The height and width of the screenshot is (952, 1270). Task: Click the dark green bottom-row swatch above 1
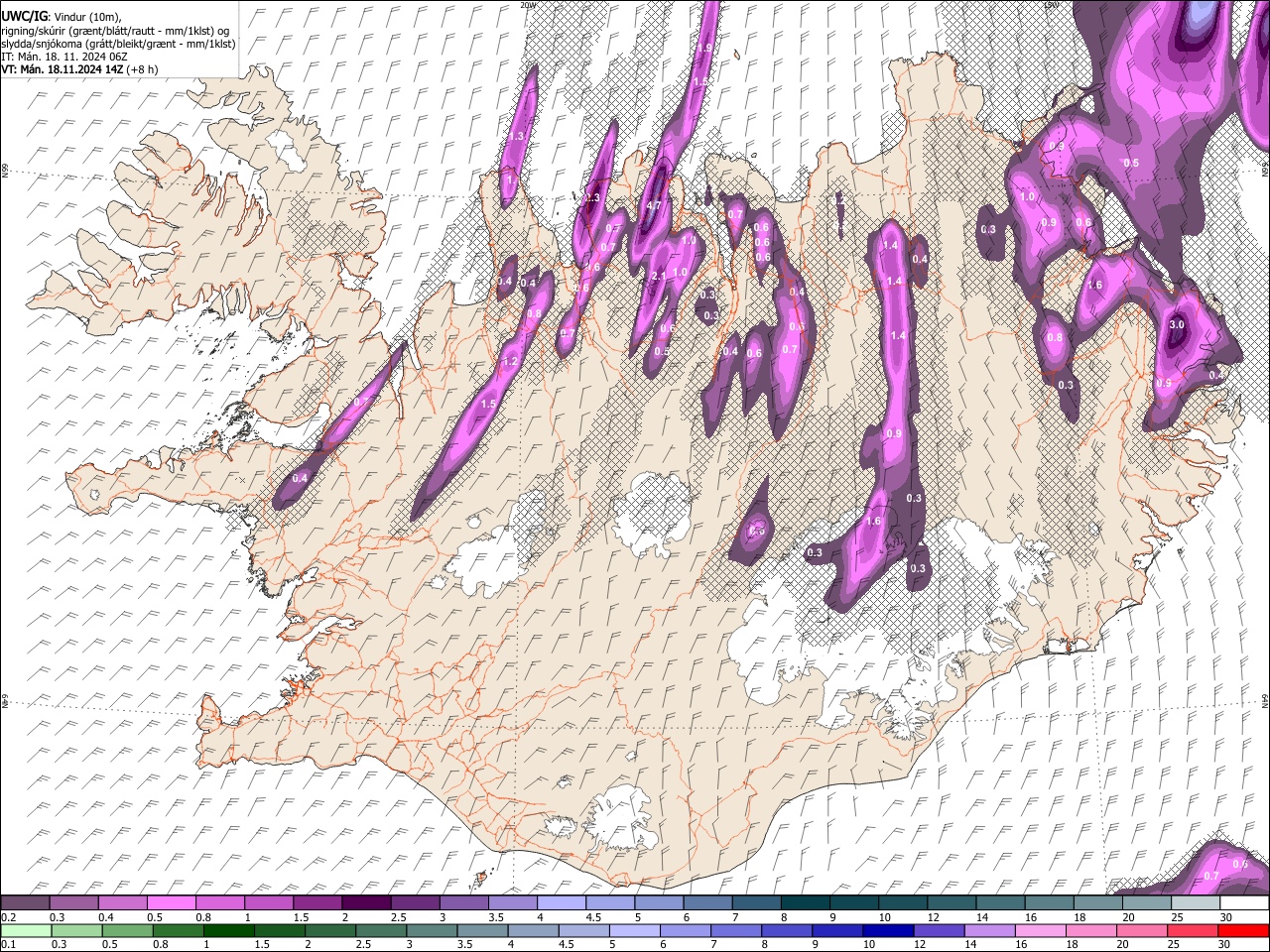coord(229,930)
